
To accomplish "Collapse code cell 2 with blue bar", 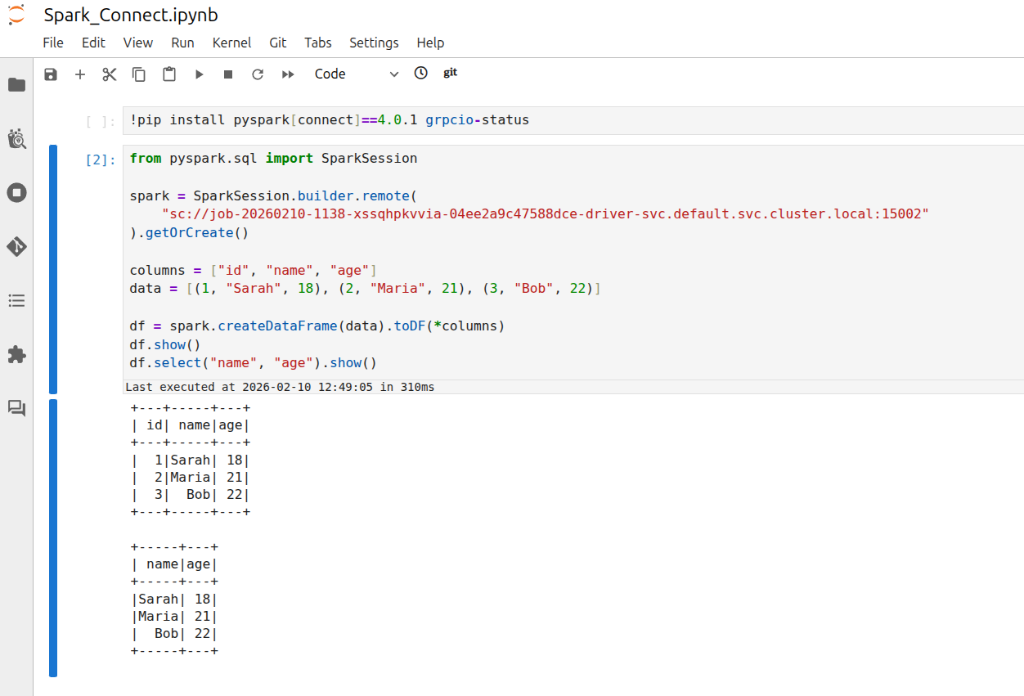I will coord(53,269).
